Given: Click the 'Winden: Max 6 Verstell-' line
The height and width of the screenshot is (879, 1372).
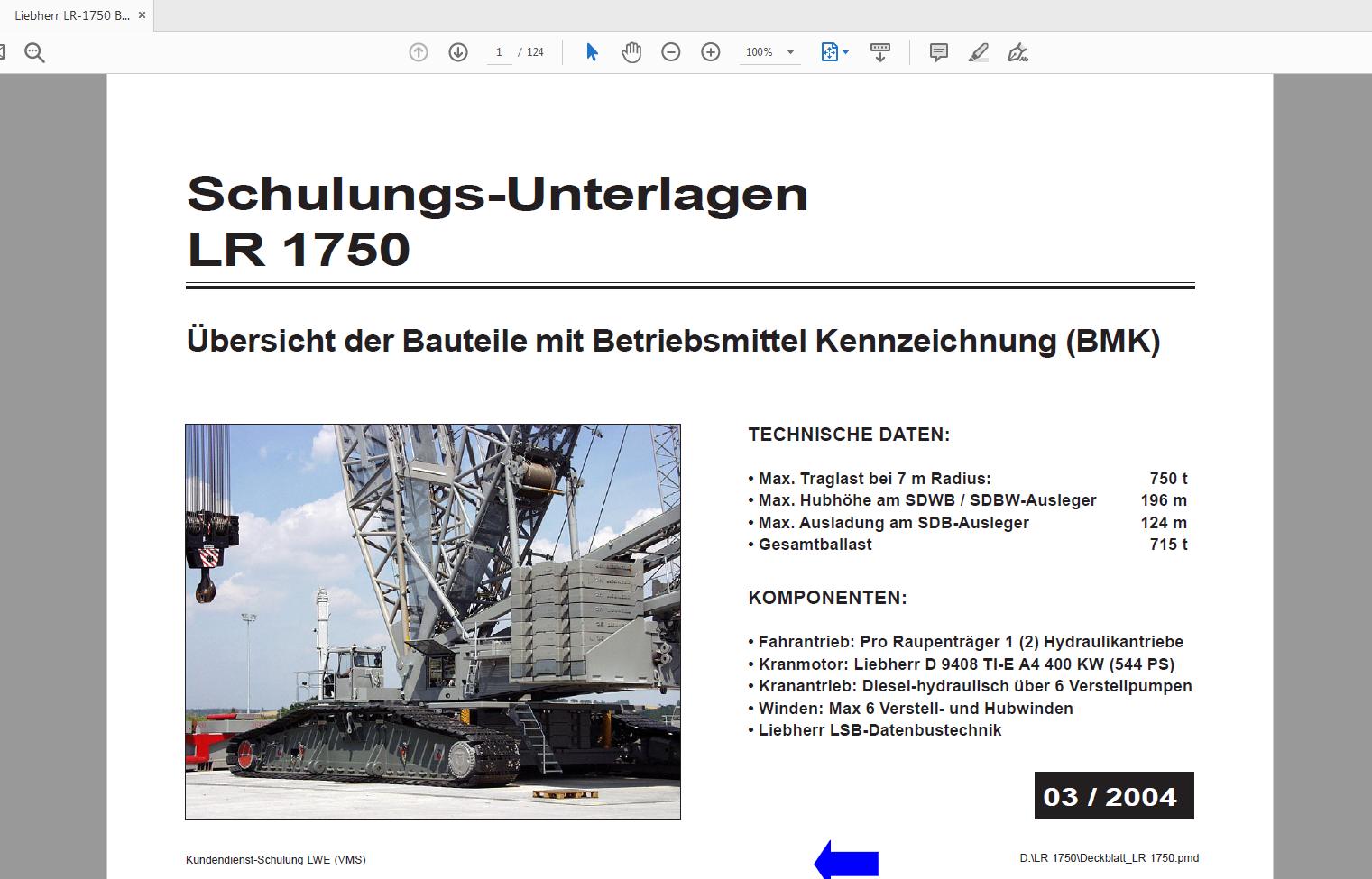Looking at the screenshot, I should 910,709.
